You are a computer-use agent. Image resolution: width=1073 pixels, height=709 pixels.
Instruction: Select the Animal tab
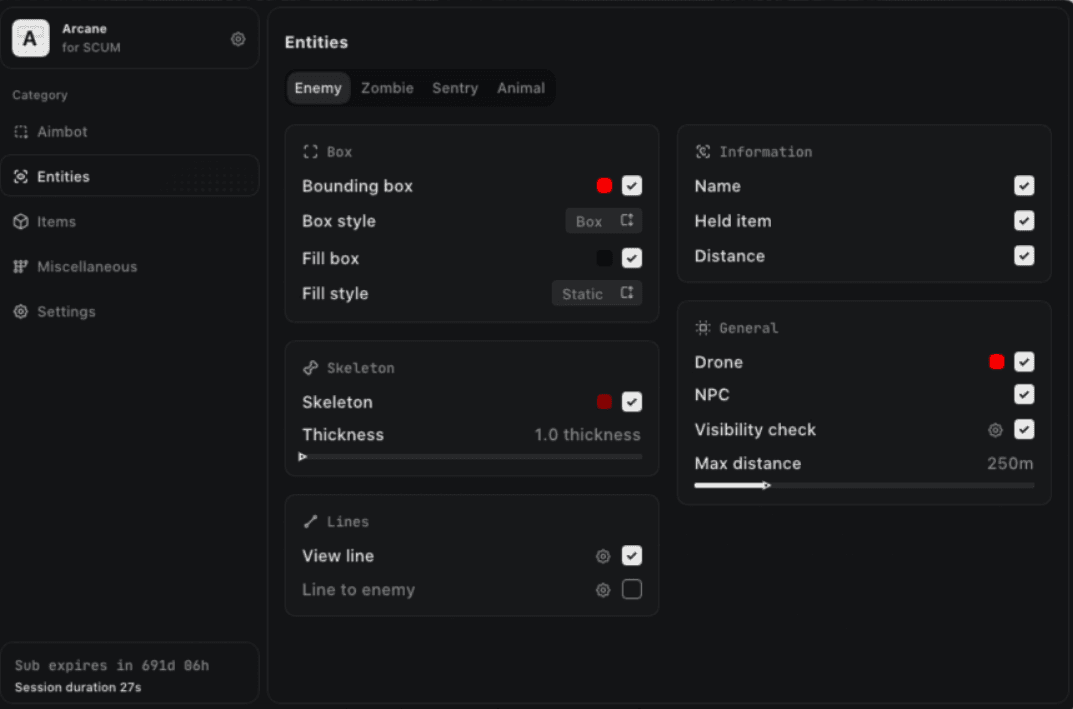(x=521, y=88)
